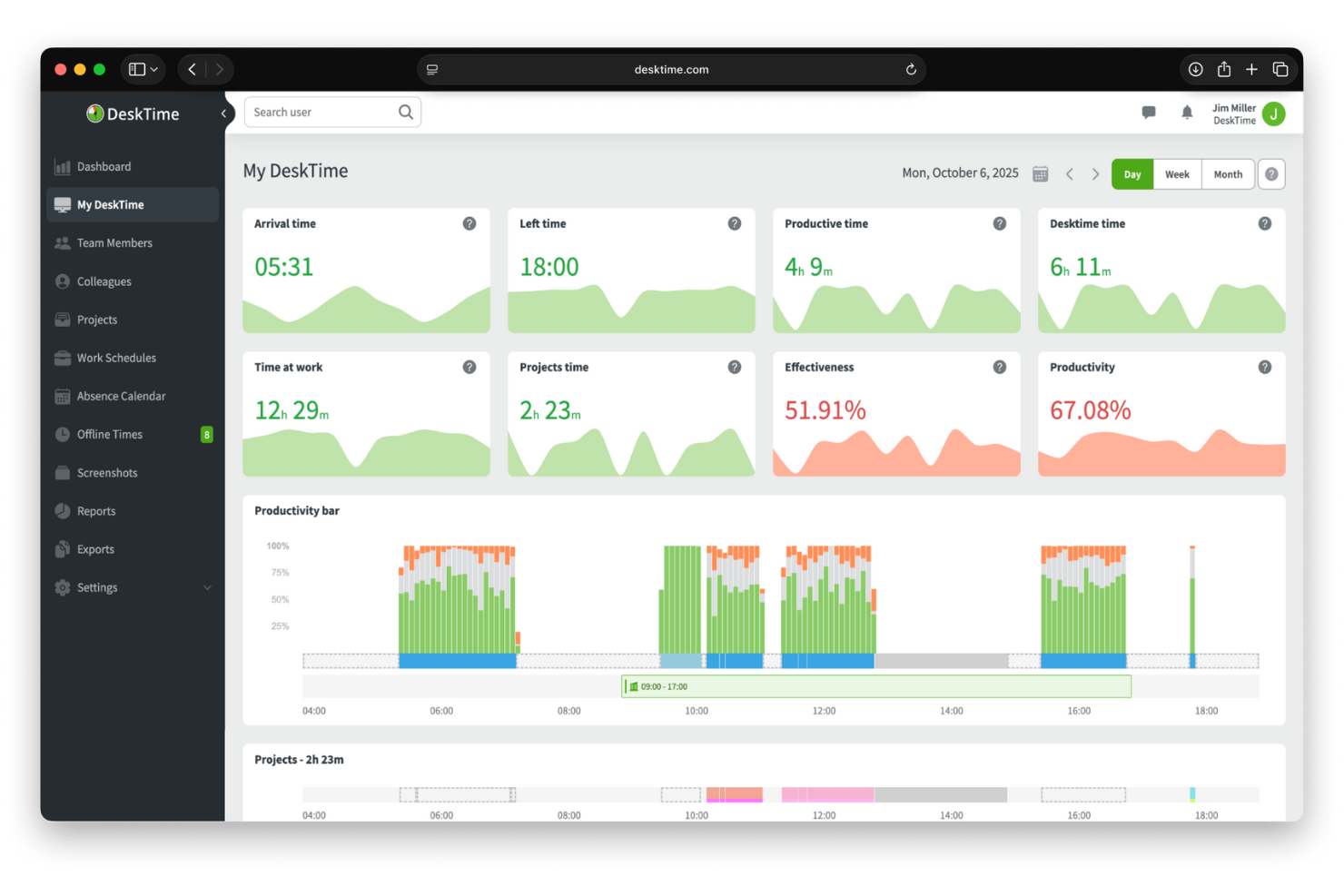Open the calendar date picker icon
Image resolution: width=1344 pixels, height=896 pixels.
[1041, 174]
